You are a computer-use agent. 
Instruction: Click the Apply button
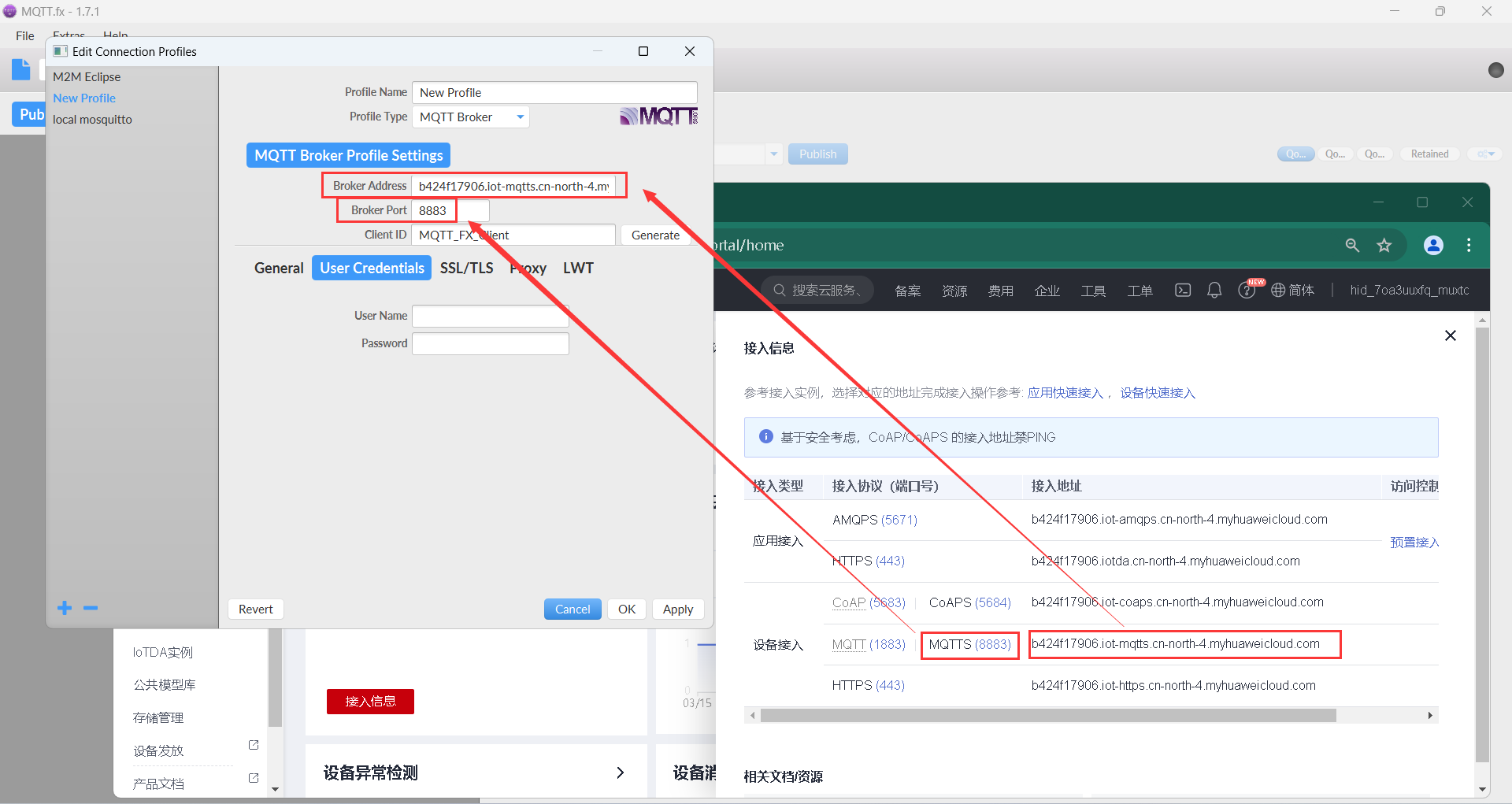click(x=678, y=609)
